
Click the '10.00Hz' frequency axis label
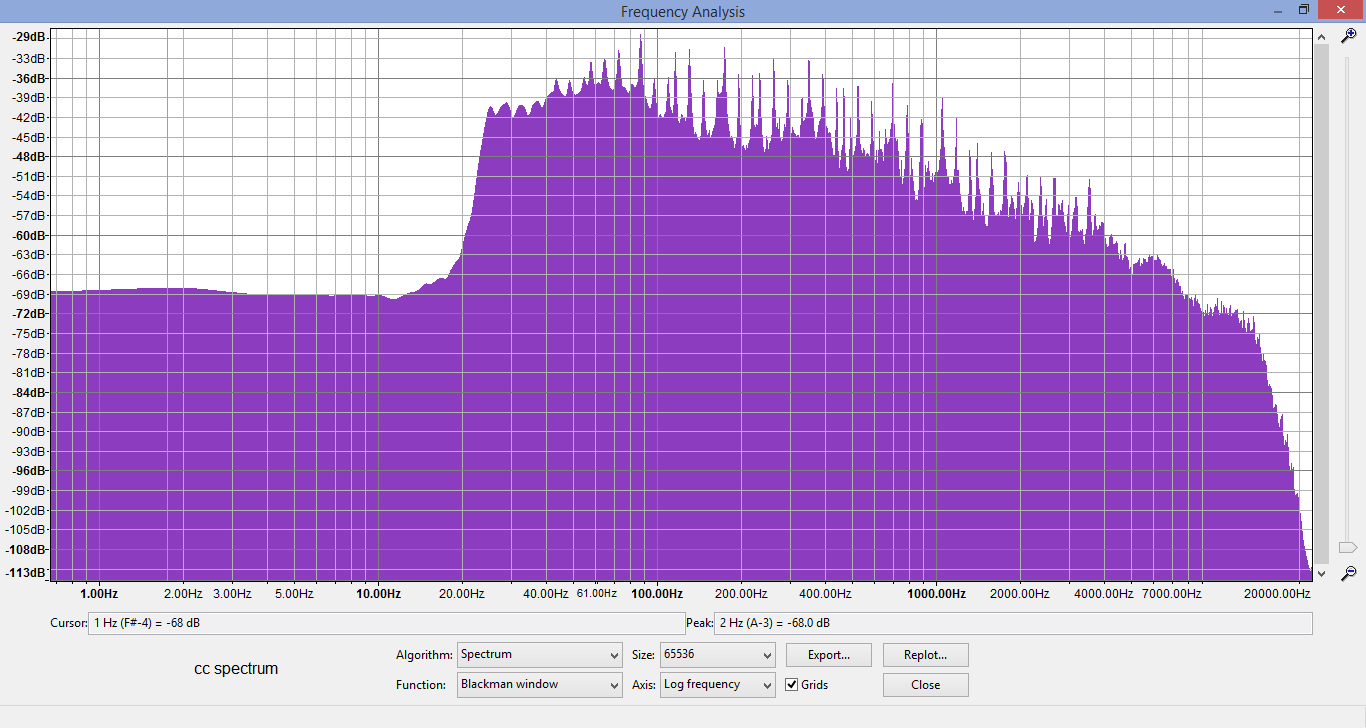pos(378,594)
